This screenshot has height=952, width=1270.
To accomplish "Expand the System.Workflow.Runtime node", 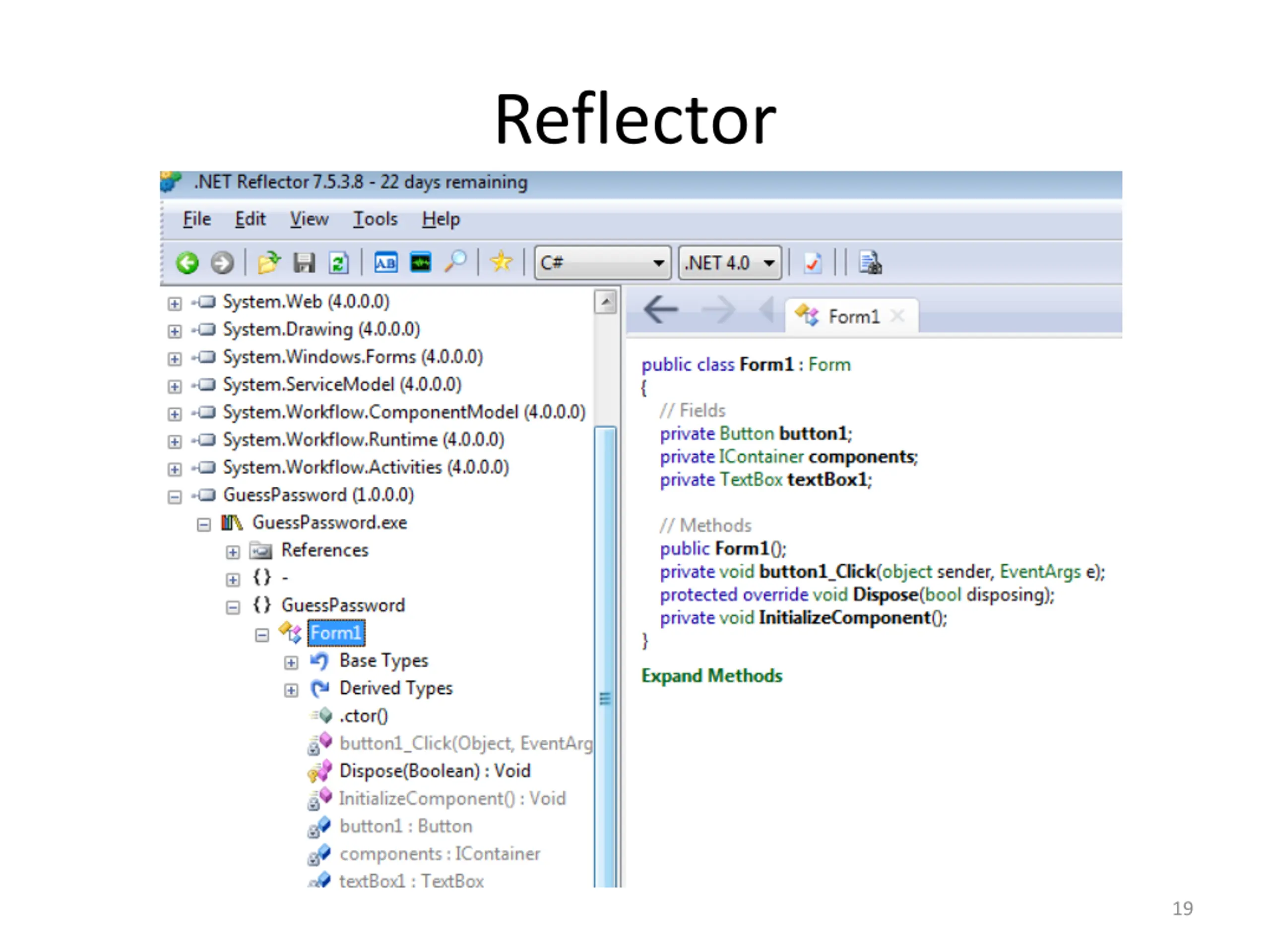I will (175, 441).
